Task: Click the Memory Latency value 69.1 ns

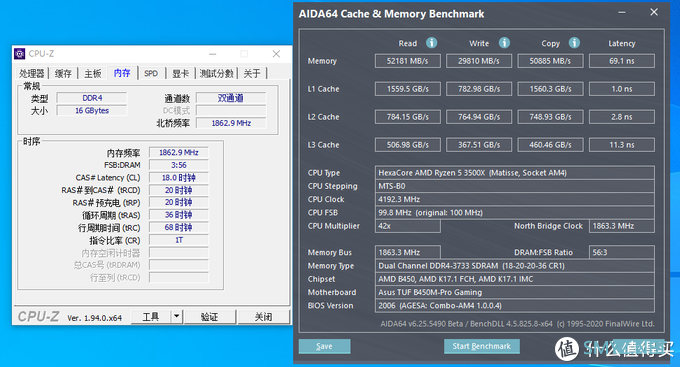Action: [621, 61]
